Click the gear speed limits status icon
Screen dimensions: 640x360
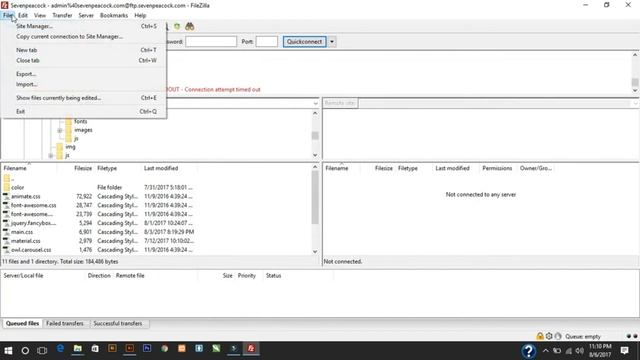[549, 336]
